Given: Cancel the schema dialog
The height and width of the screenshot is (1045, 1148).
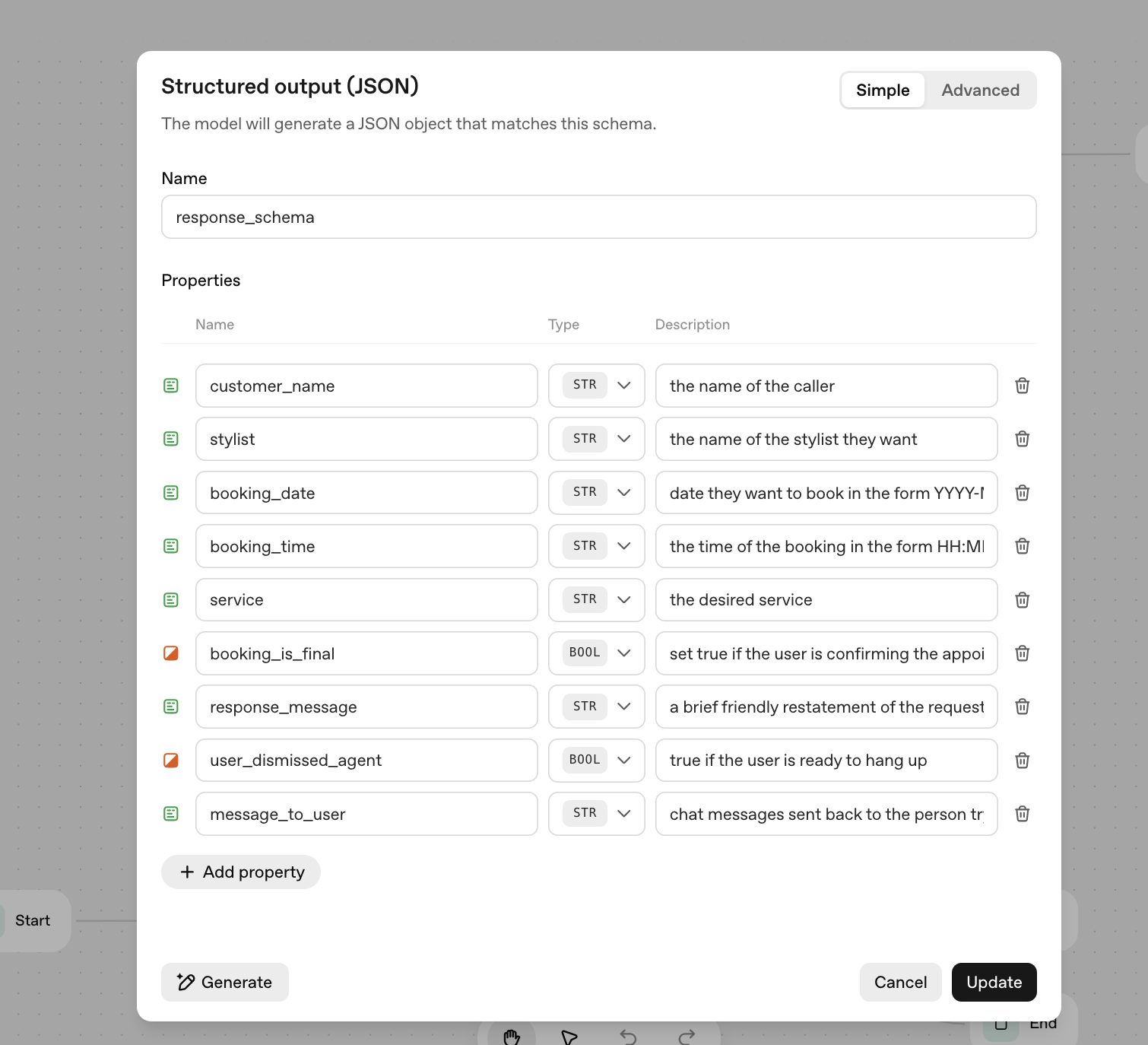Looking at the screenshot, I should coord(900,982).
